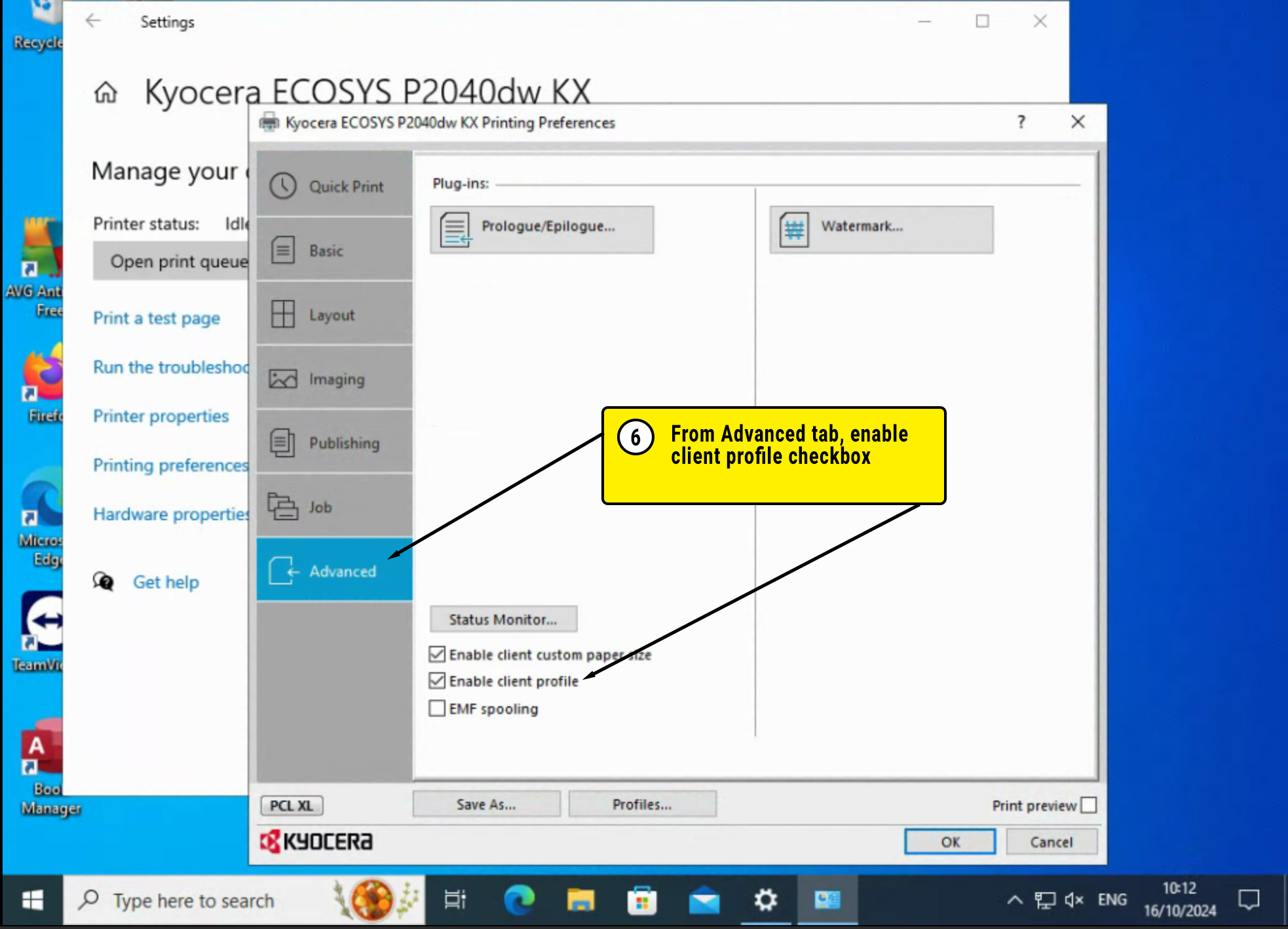1288x929 pixels.
Task: Open the Windows Start menu
Action: click(x=32, y=900)
